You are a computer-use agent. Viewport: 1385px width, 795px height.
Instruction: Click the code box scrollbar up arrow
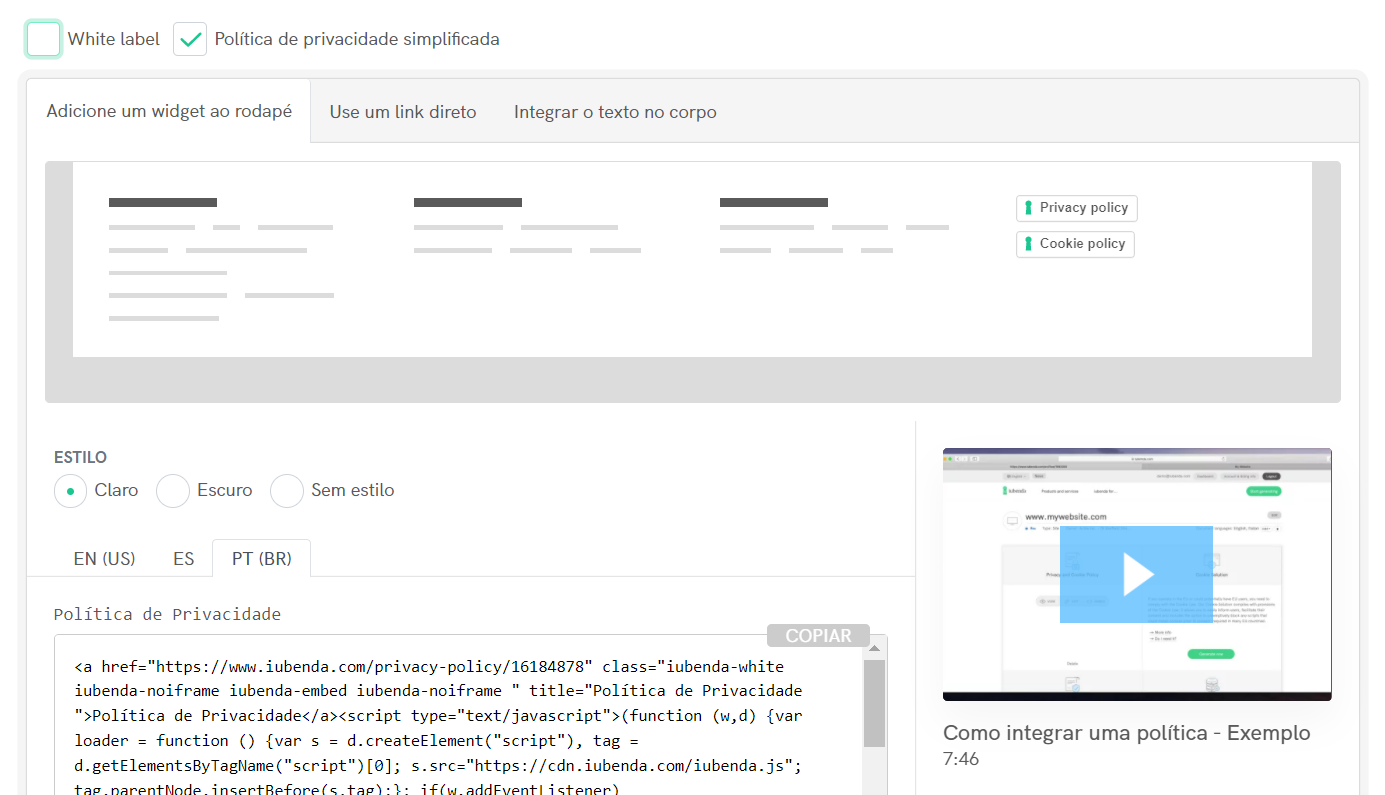coord(874,649)
